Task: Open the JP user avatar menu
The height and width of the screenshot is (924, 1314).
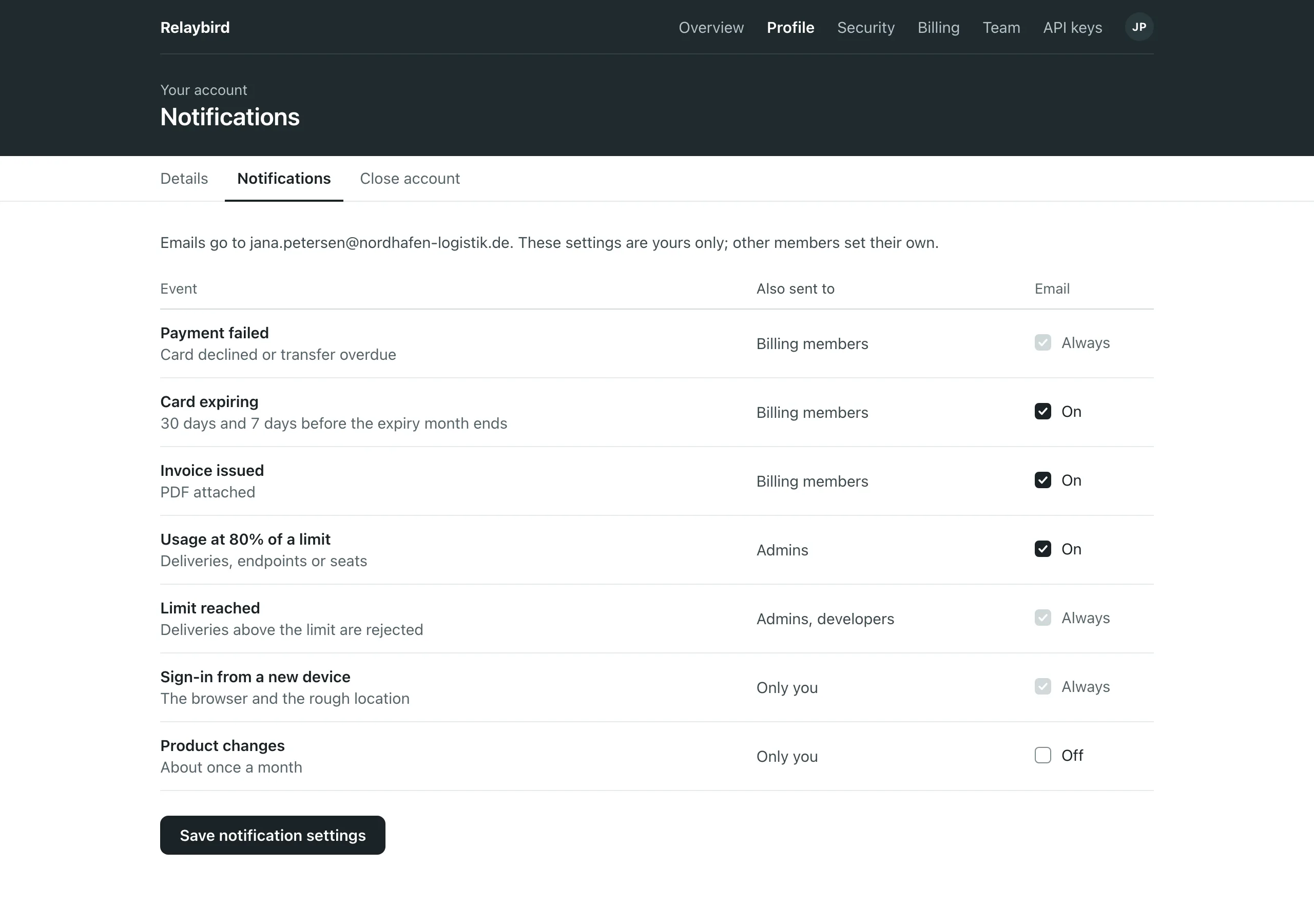Action: tap(1139, 27)
